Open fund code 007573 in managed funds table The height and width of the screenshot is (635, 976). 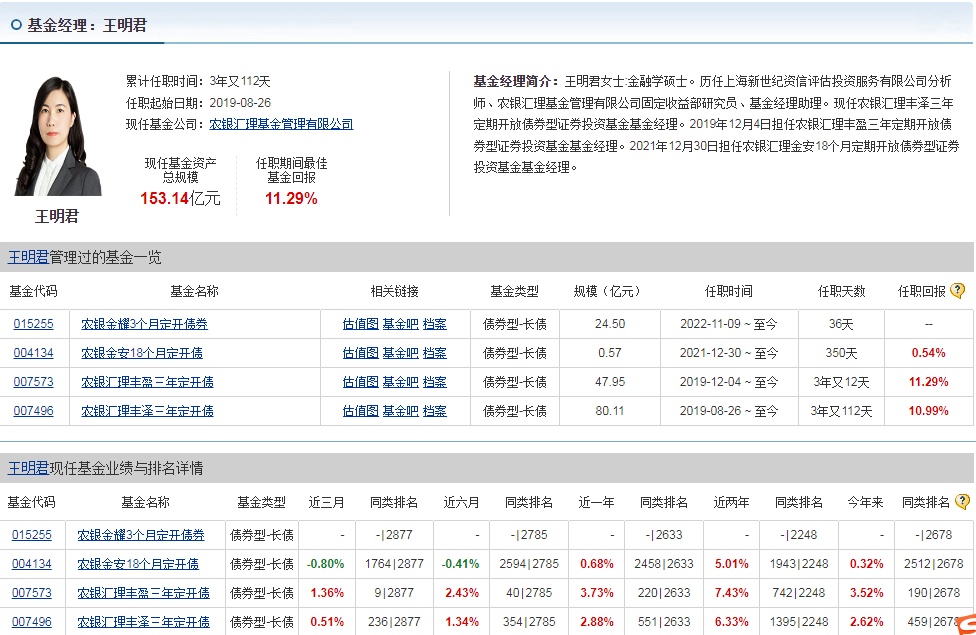tap(34, 382)
